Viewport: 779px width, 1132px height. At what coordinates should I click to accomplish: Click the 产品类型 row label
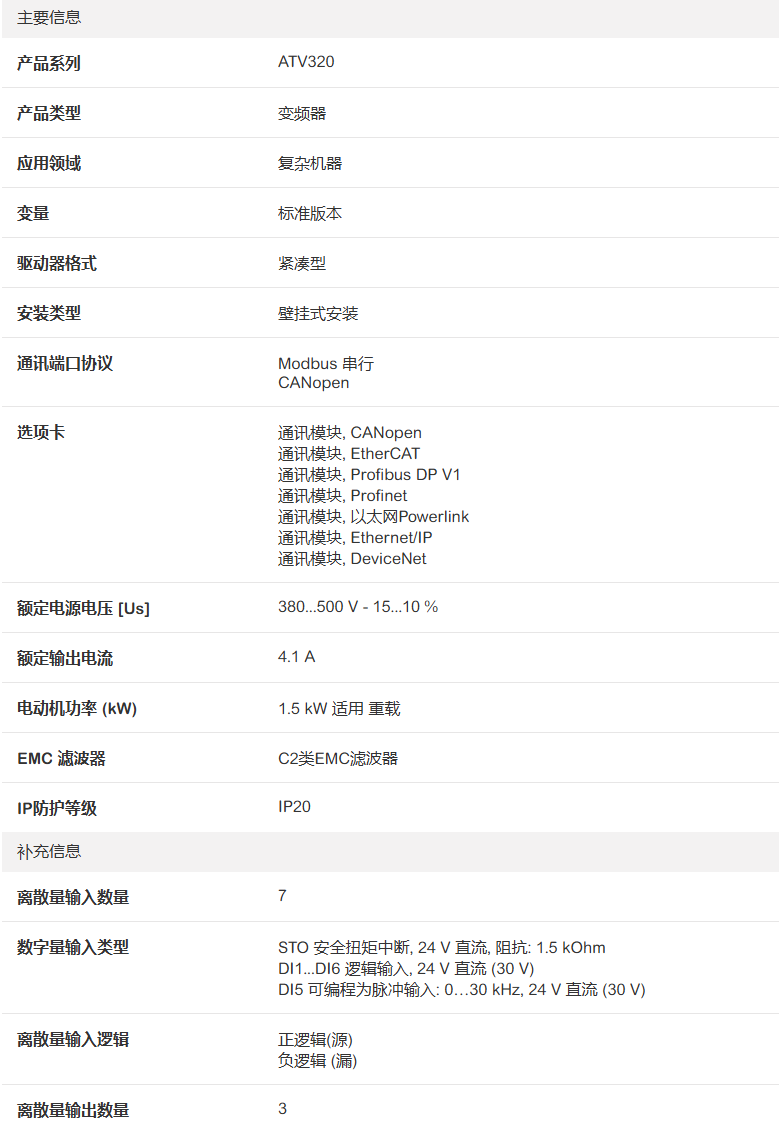click(x=49, y=113)
